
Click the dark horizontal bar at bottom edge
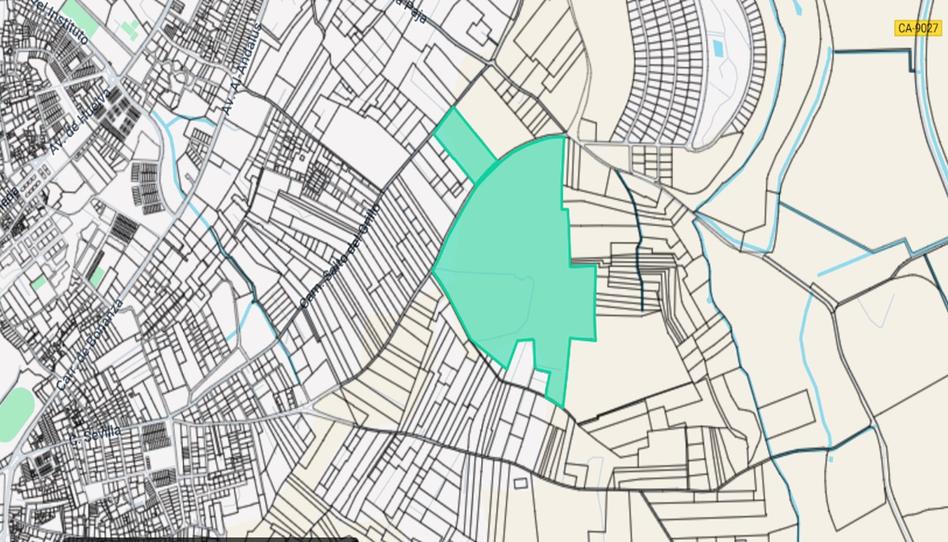tap(210, 538)
